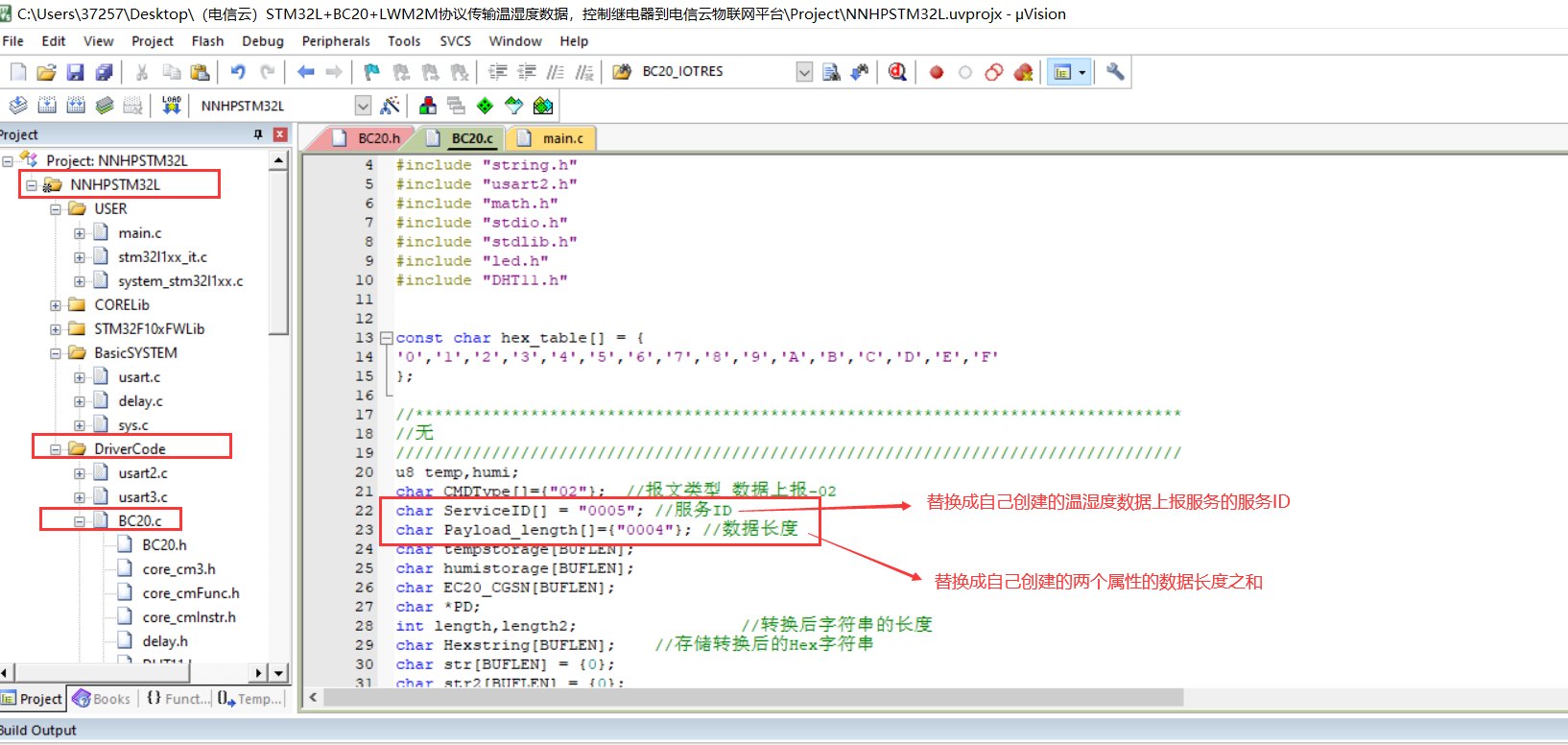
Task: Switch to the Books panel tab
Action: point(103,699)
